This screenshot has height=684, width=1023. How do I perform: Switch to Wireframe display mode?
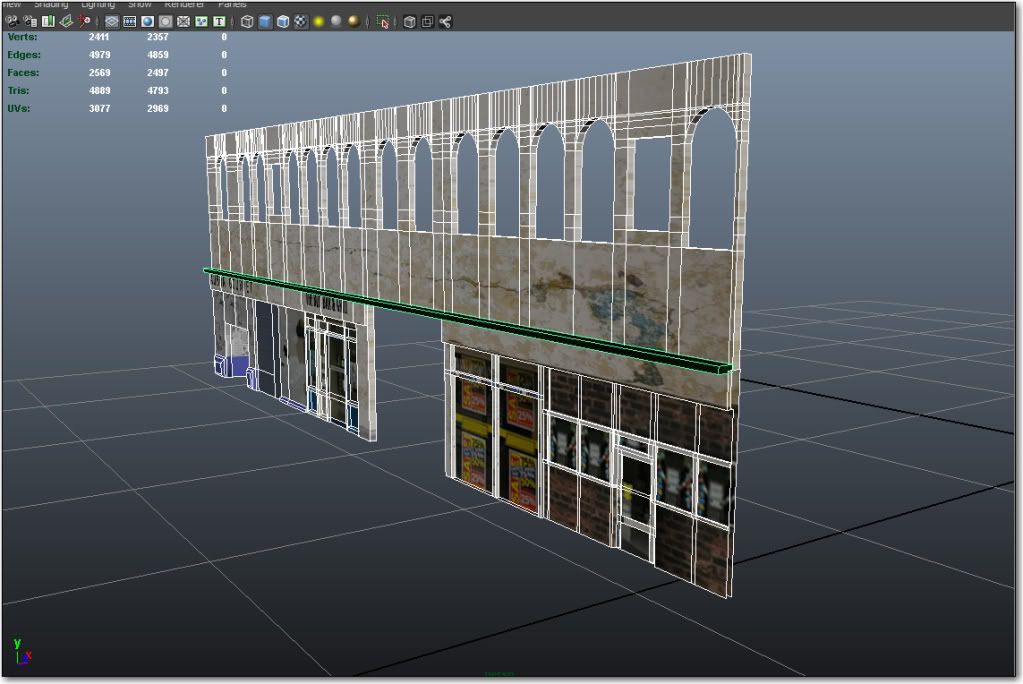247,21
